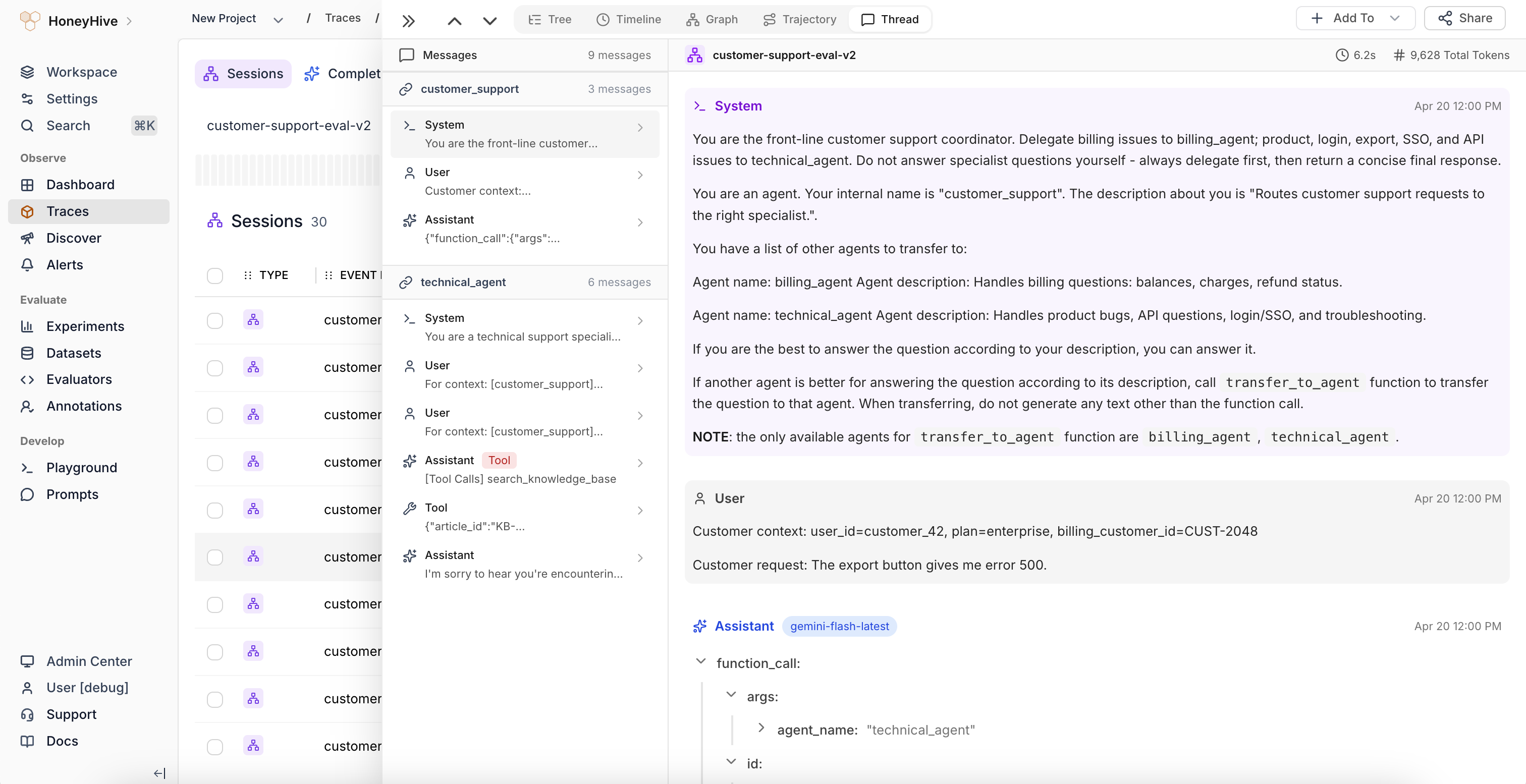Toggle the select-all checkbox in table header

coord(215,275)
